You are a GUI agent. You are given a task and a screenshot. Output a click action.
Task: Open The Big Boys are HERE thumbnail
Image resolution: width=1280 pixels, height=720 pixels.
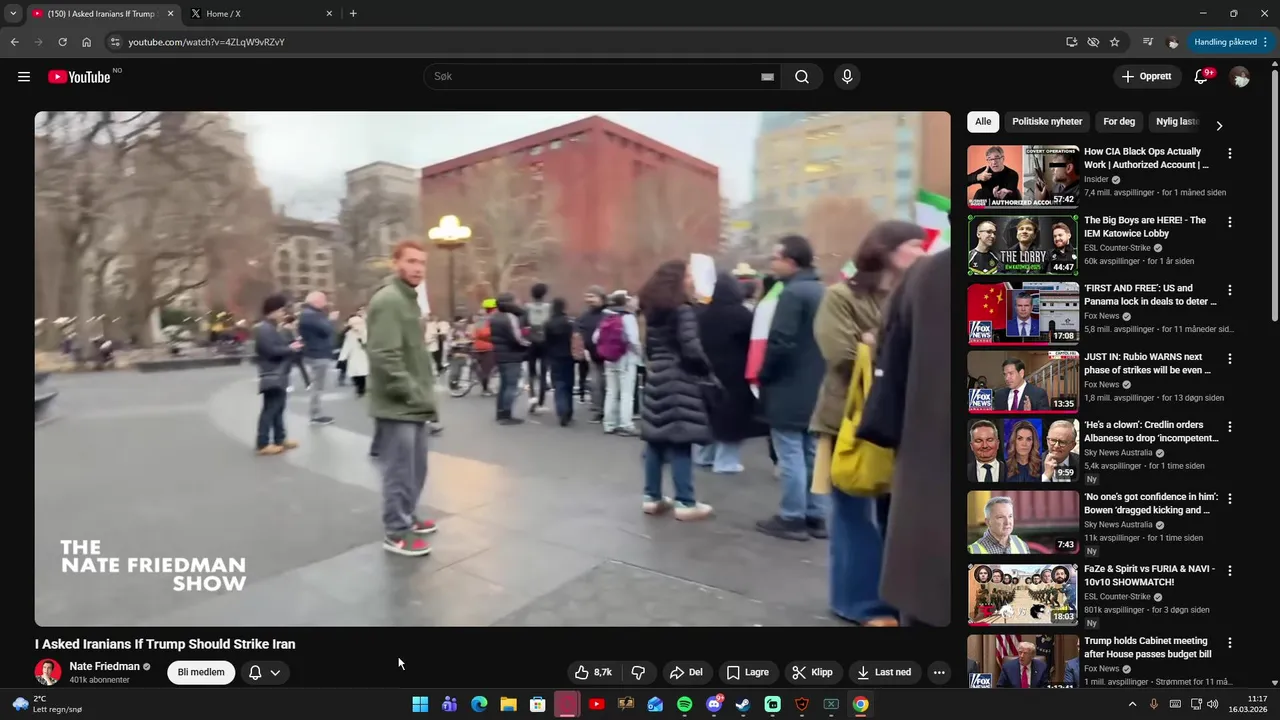(x=1022, y=245)
